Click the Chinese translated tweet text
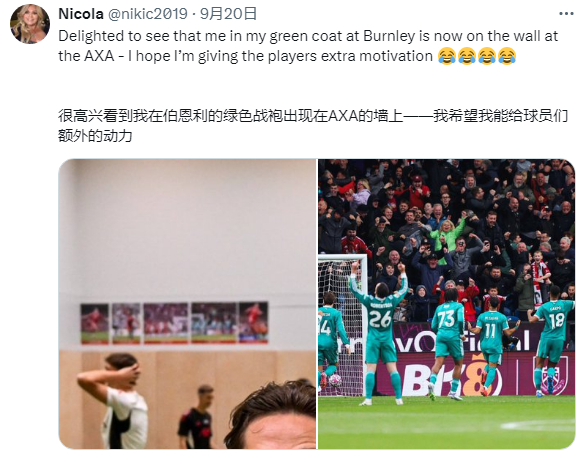Screen dimensions: 587x457 click(313, 126)
